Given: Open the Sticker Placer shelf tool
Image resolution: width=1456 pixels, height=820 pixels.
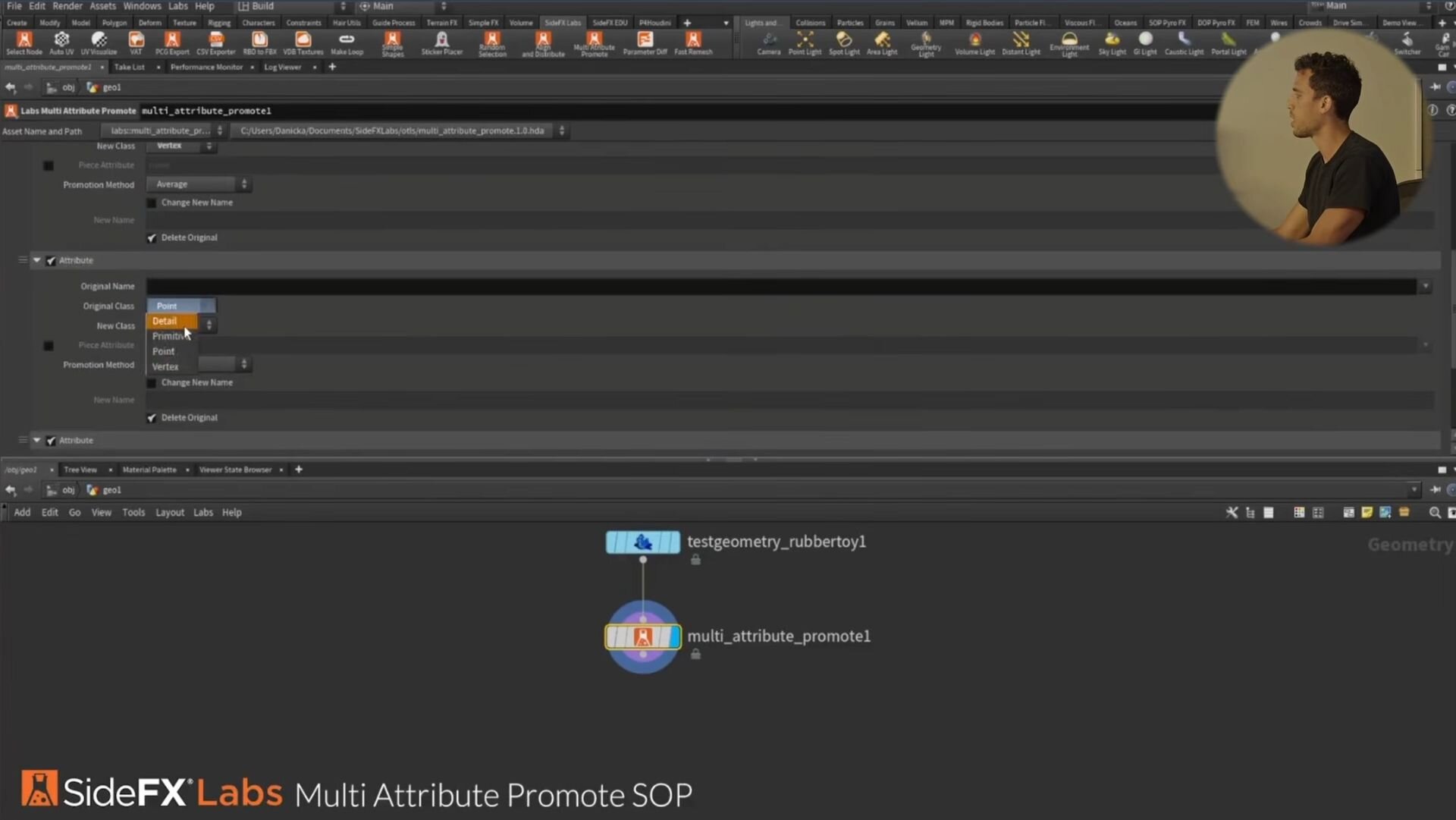Looking at the screenshot, I should [442, 43].
